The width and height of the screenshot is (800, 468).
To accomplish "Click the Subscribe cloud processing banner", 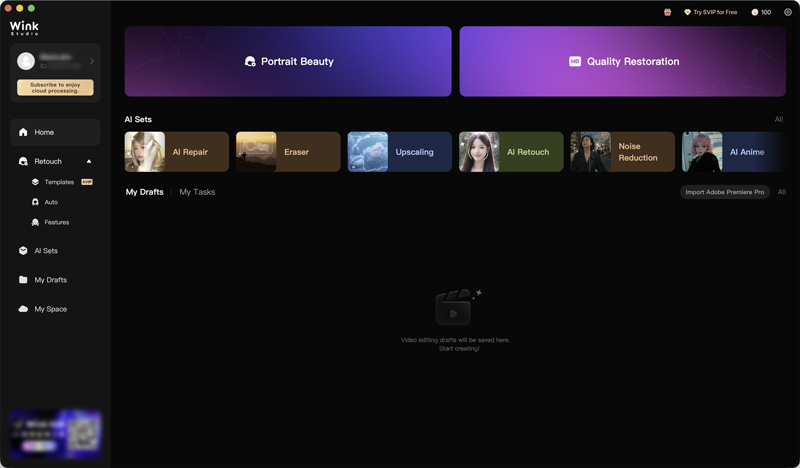I will [x=55, y=87].
